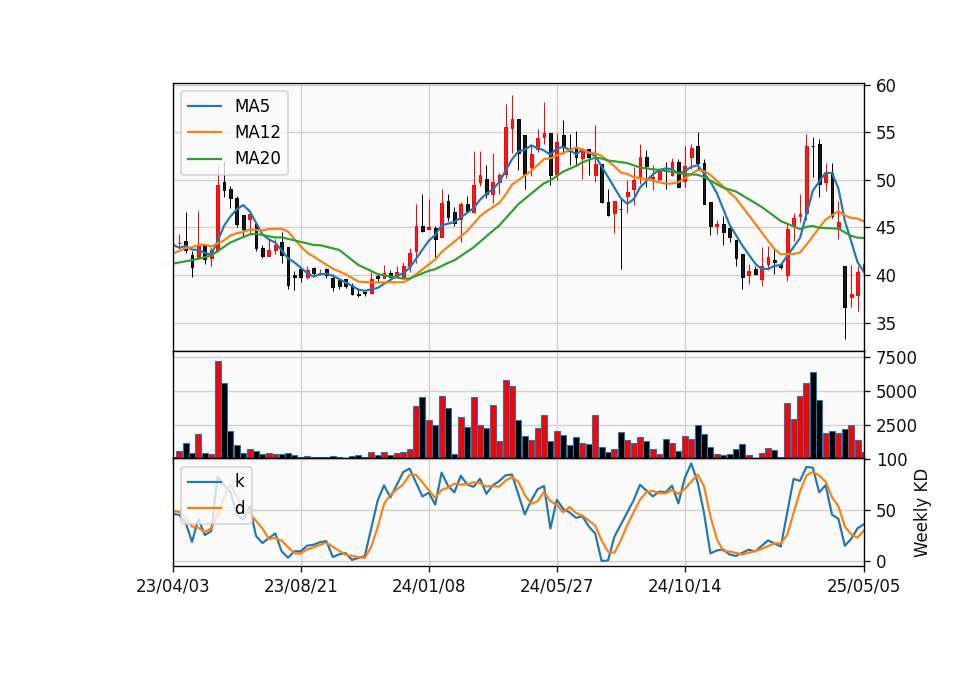Click the green MA20 legend line sample

pyautogui.click(x=204, y=159)
